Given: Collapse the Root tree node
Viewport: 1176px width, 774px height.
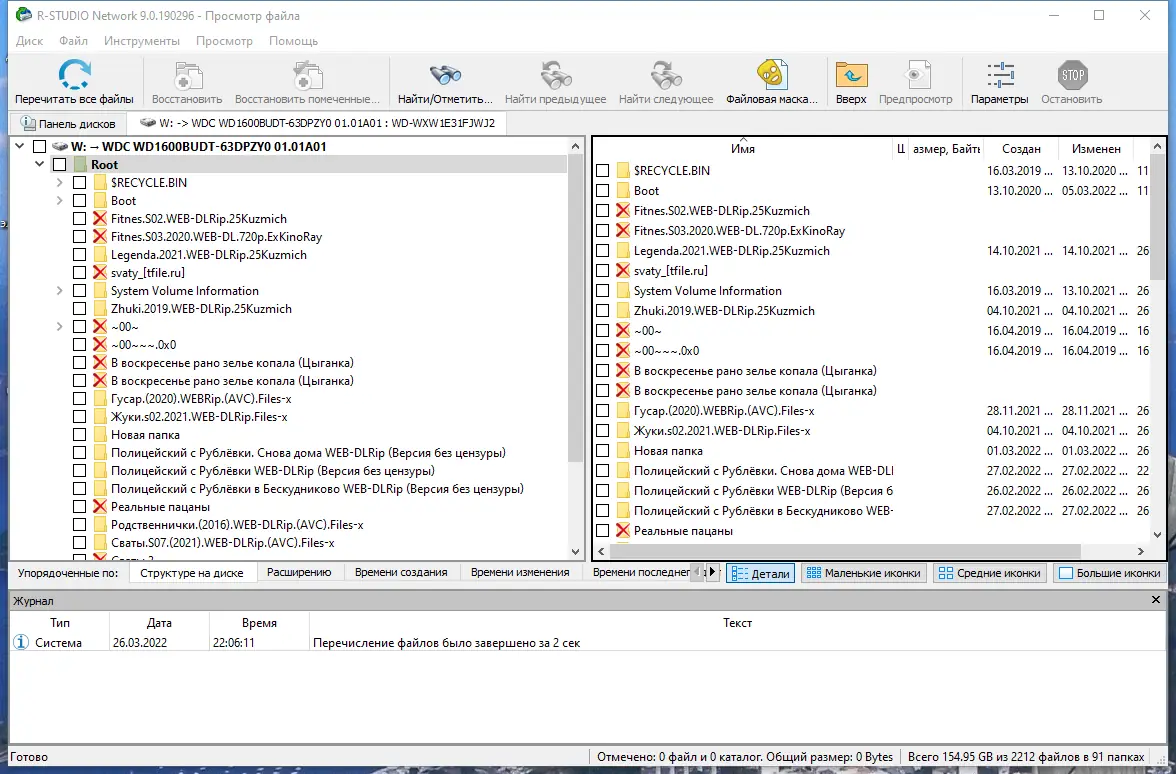Looking at the screenshot, I should click(40, 164).
